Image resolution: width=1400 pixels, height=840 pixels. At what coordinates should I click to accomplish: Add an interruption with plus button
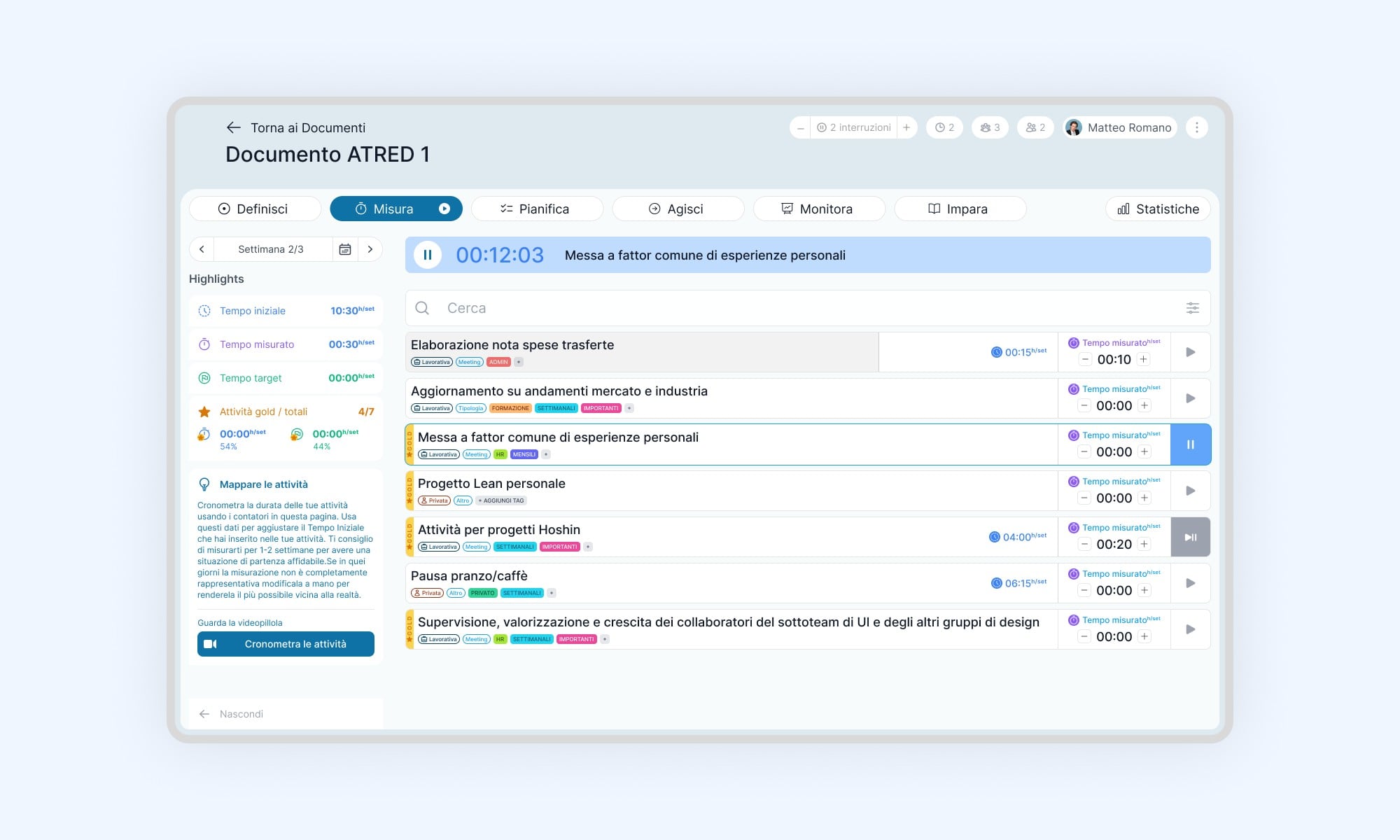[x=906, y=127]
